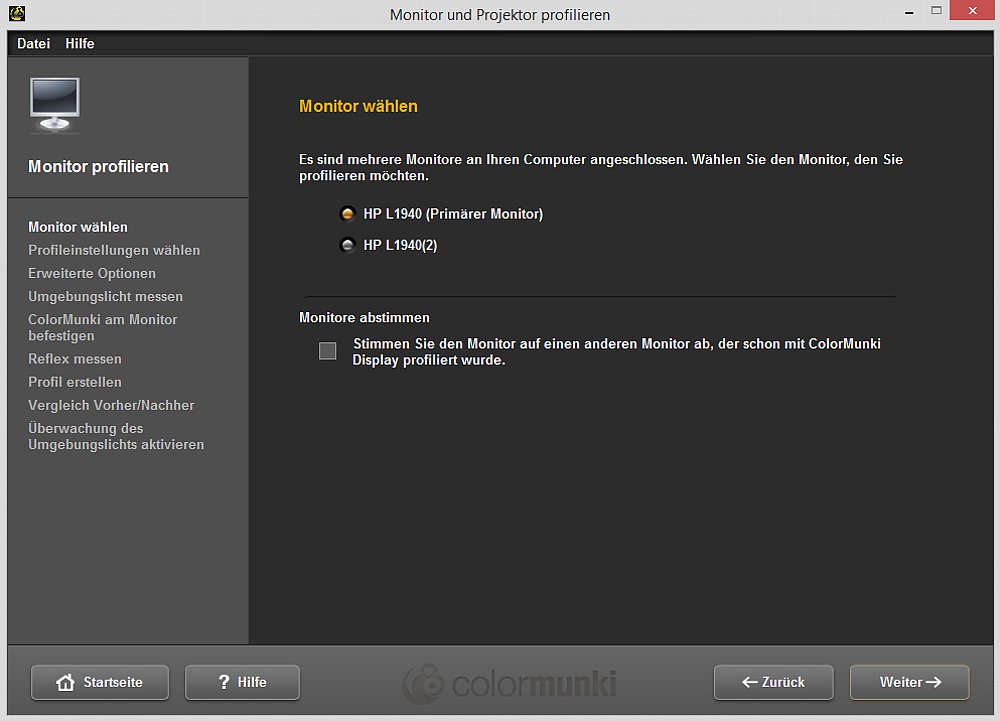The height and width of the screenshot is (721, 1000).
Task: Select Profil erstellen step
Action: pos(75,382)
